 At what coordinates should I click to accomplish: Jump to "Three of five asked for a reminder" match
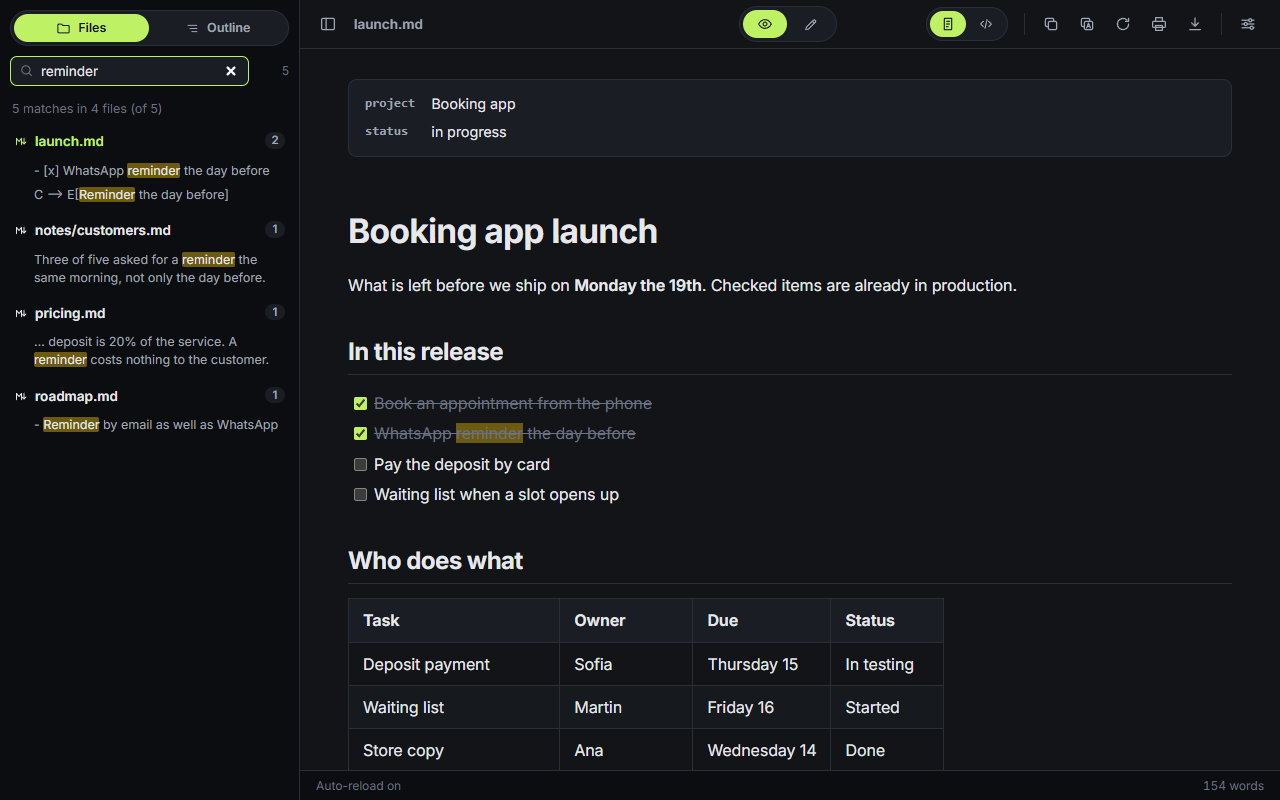(x=150, y=269)
